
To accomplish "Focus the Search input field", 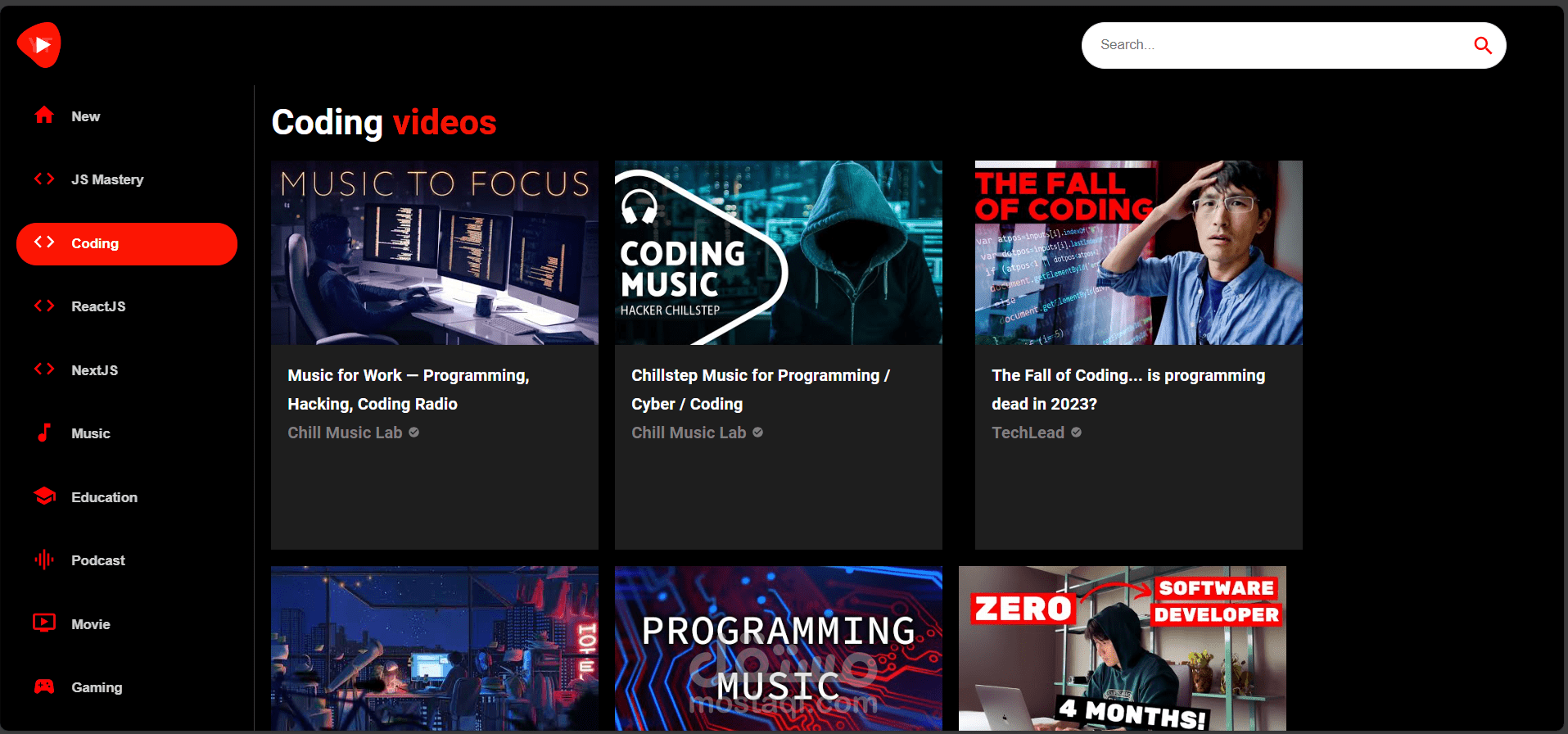I will 1277,45.
